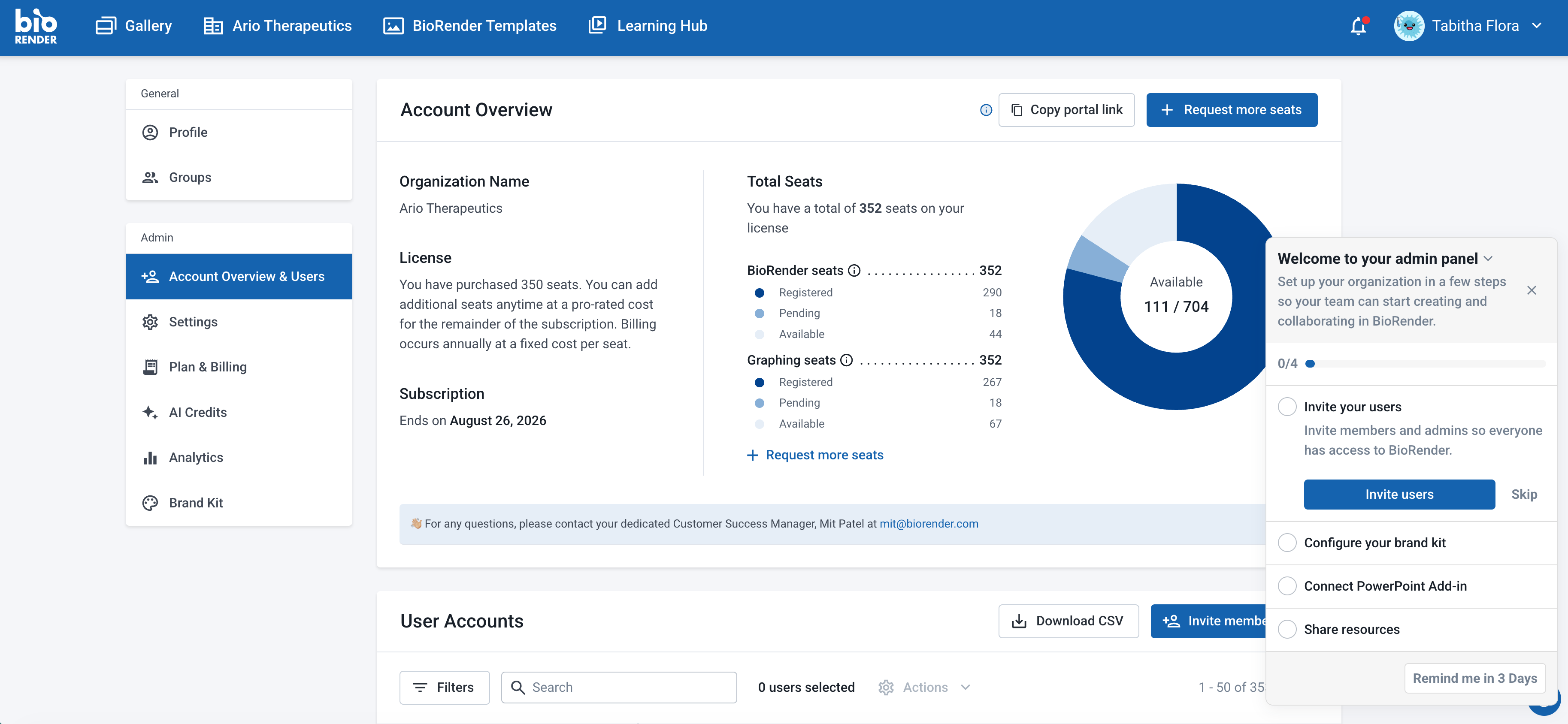Click the BioRender logo

tap(36, 26)
